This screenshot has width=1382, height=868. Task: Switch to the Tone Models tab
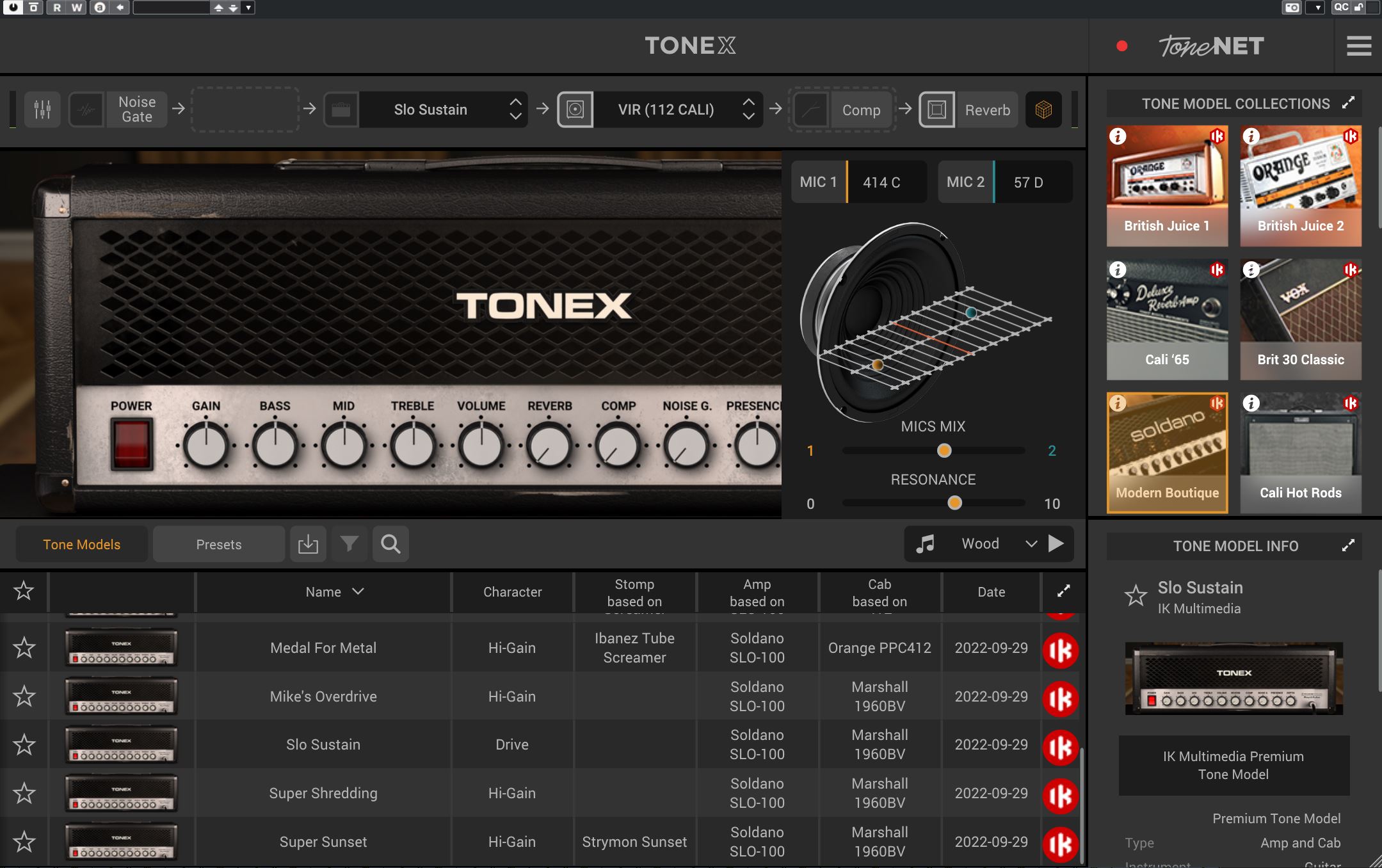tap(81, 543)
